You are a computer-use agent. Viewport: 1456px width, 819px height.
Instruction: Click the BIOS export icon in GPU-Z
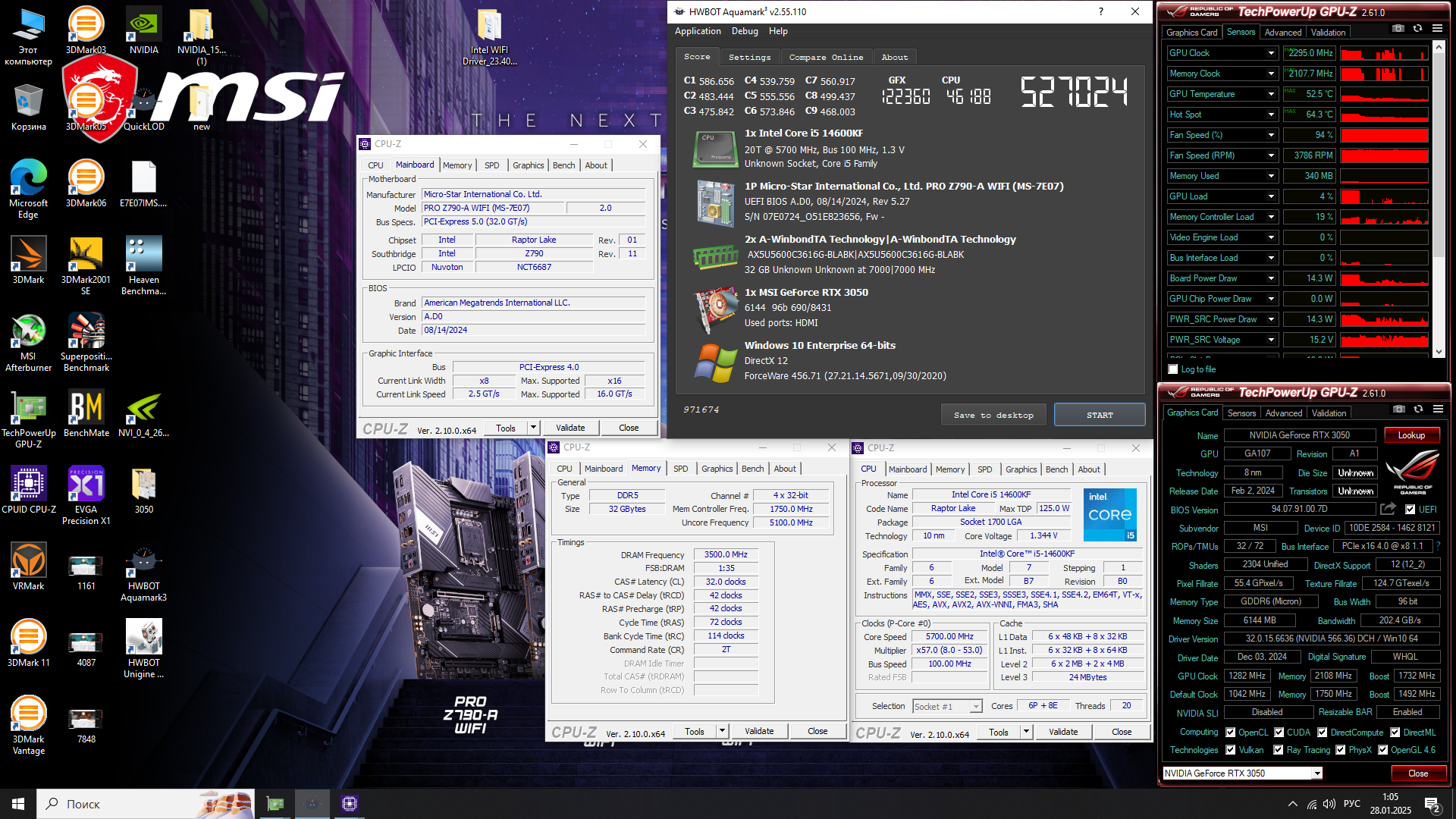click(x=1388, y=509)
